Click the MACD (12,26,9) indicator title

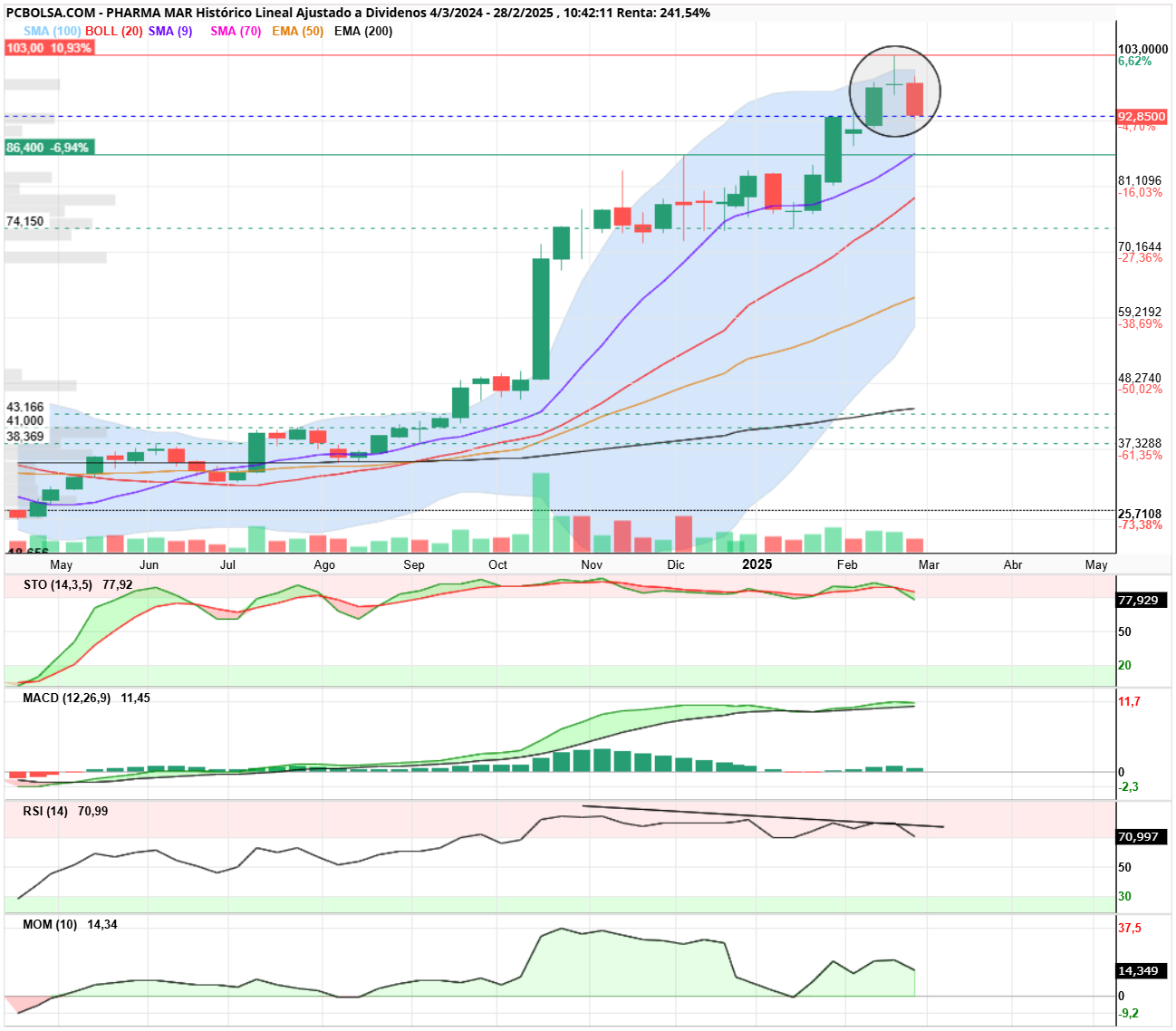(x=66, y=698)
